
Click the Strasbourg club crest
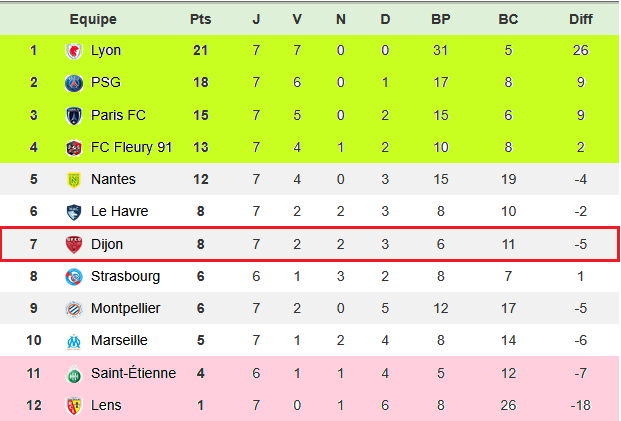(73, 276)
